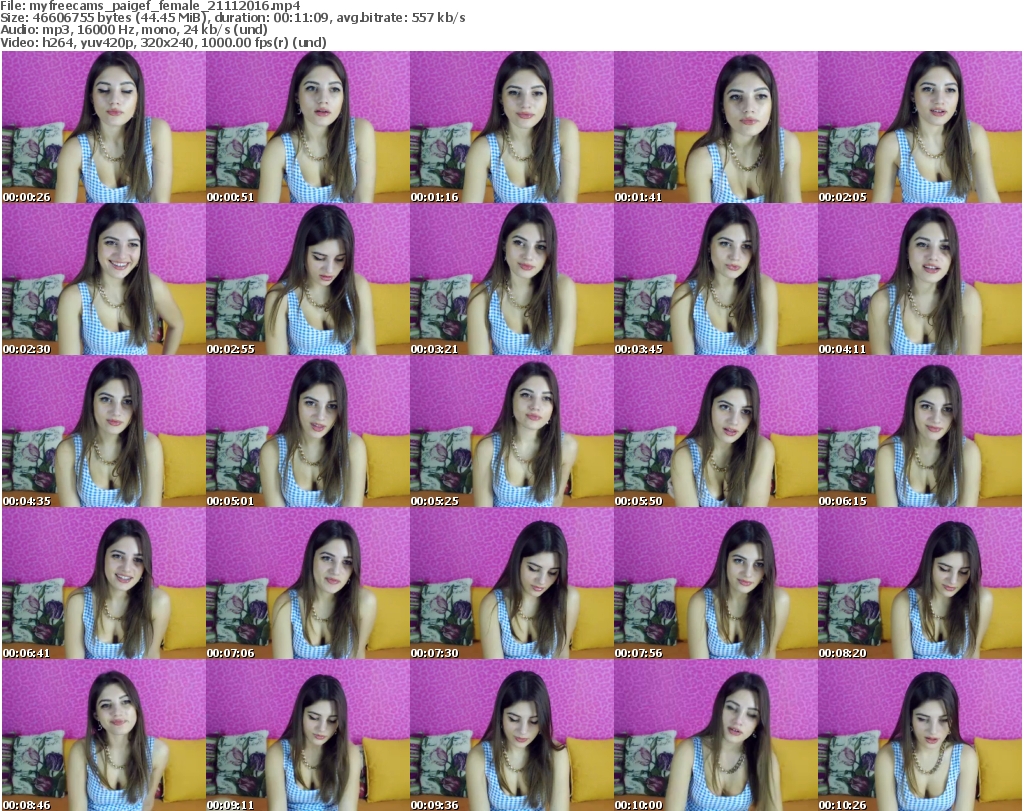Select the Audio mp3 info line

(x=134, y=30)
